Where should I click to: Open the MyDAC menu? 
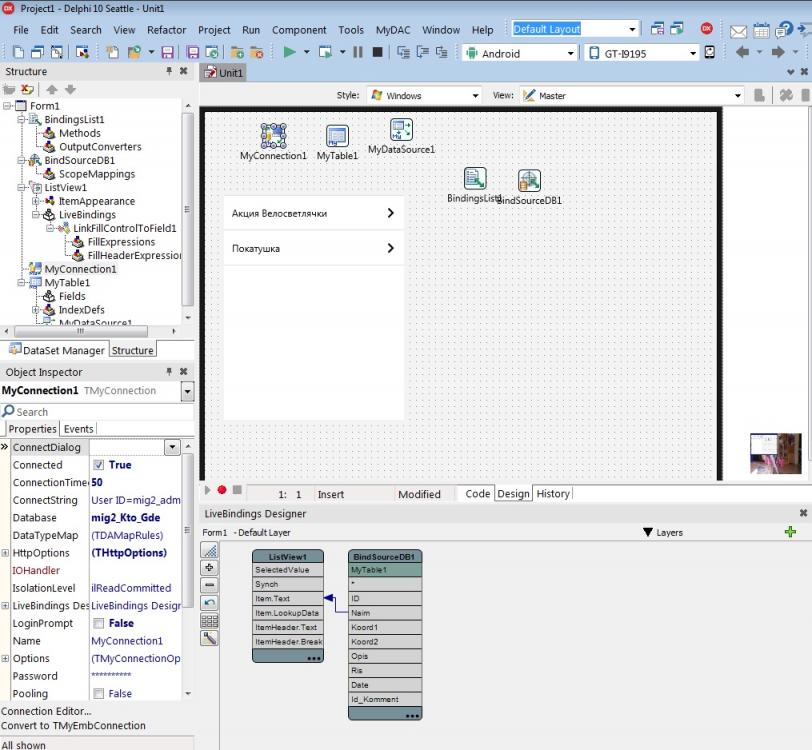(393, 30)
